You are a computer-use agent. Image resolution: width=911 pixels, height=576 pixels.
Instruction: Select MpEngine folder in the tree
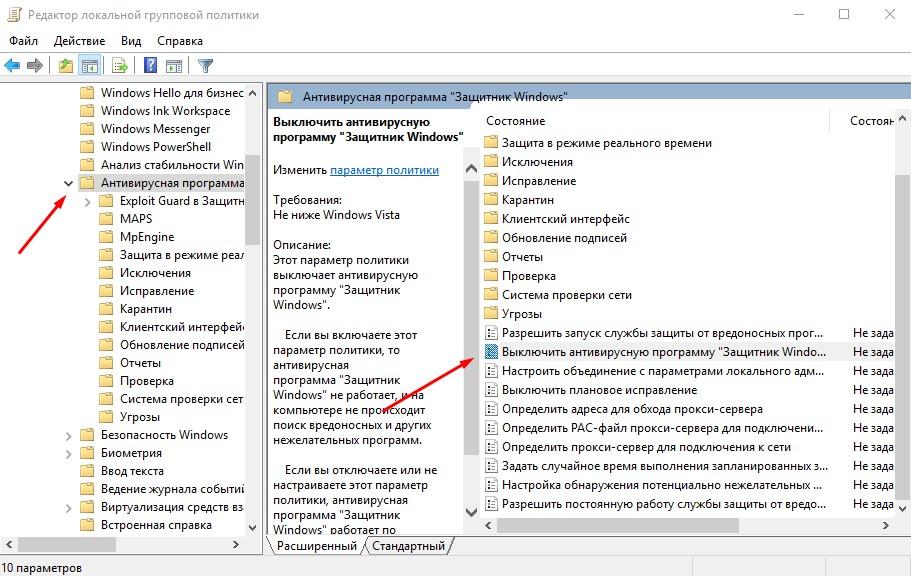pyautogui.click(x=146, y=237)
